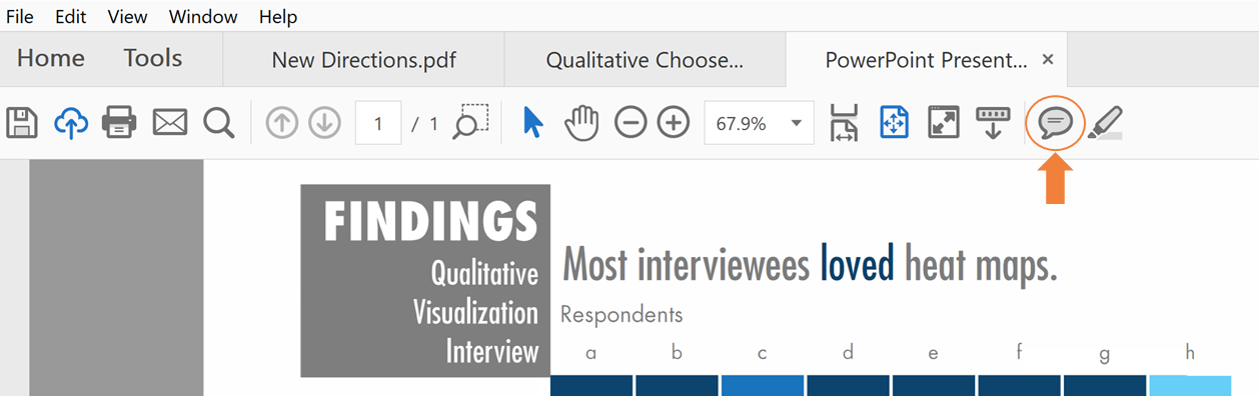Choose the Hand pan tool
Viewport: 1259px width, 396px height.
(x=581, y=123)
